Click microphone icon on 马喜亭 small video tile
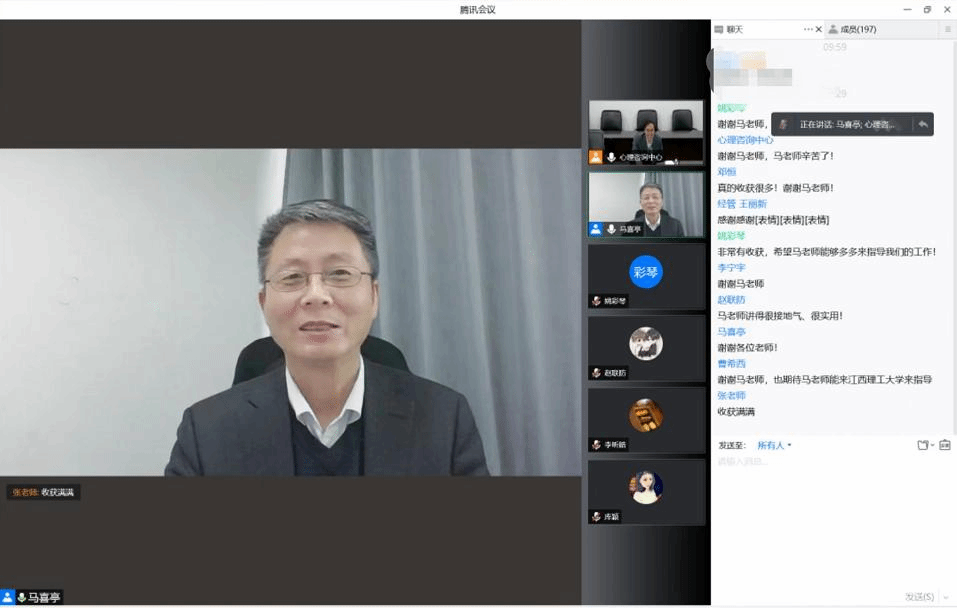The image size is (957, 608). point(611,229)
